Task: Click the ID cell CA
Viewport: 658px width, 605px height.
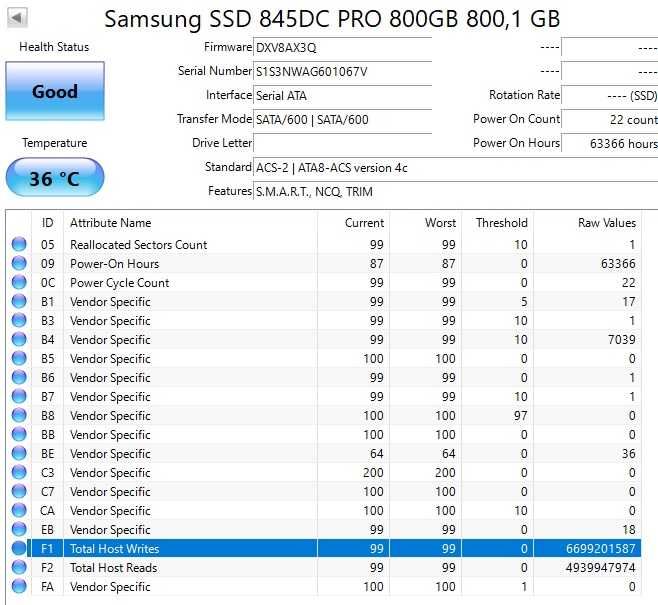Action: 47,511
